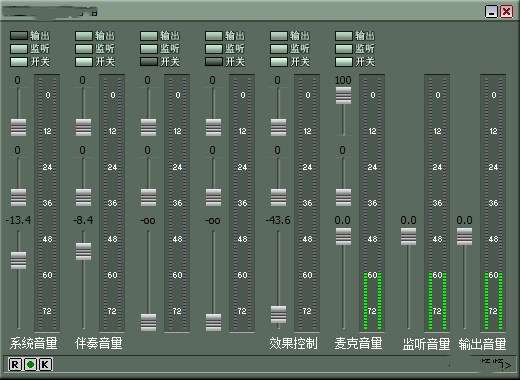The width and height of the screenshot is (520, 380).
Task: Click the R button in bottom bar
Action: (x=15, y=364)
